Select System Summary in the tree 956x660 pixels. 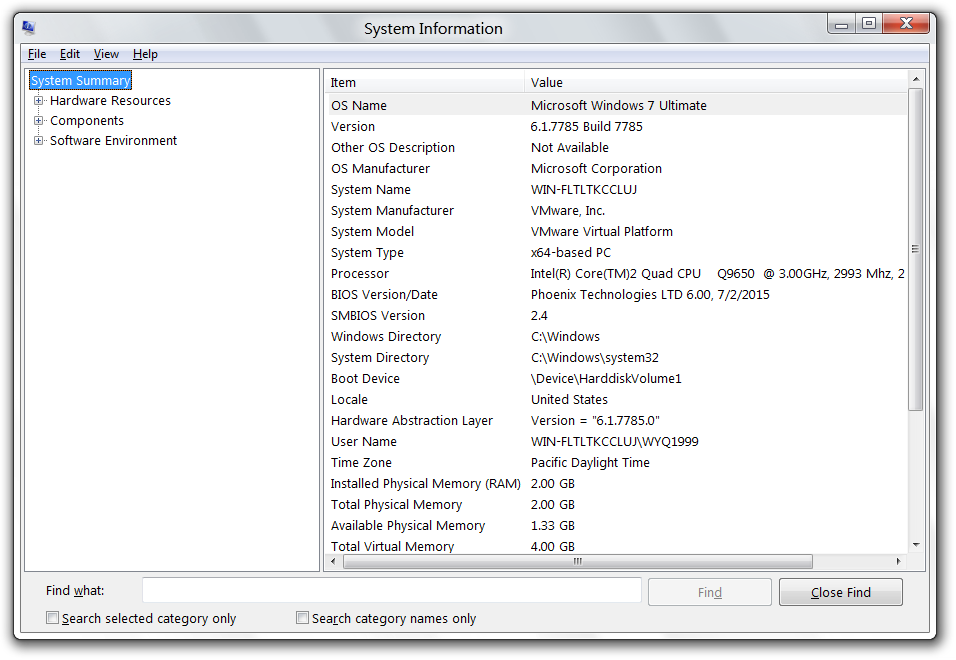point(80,81)
